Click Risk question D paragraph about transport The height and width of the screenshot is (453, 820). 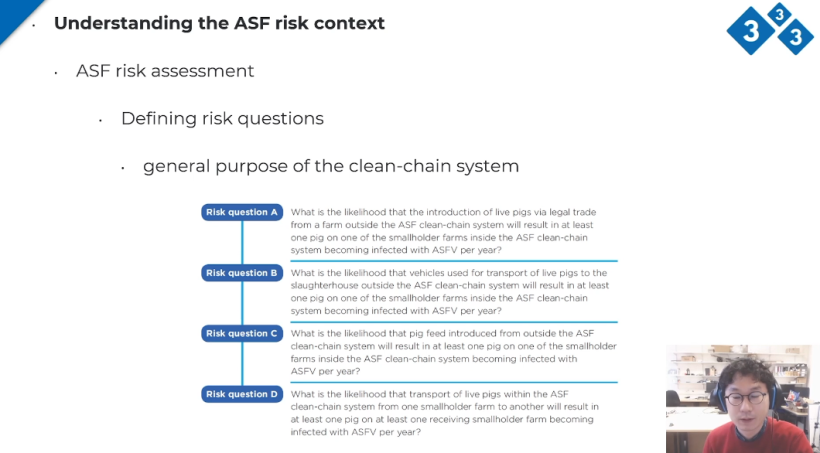tap(445, 413)
